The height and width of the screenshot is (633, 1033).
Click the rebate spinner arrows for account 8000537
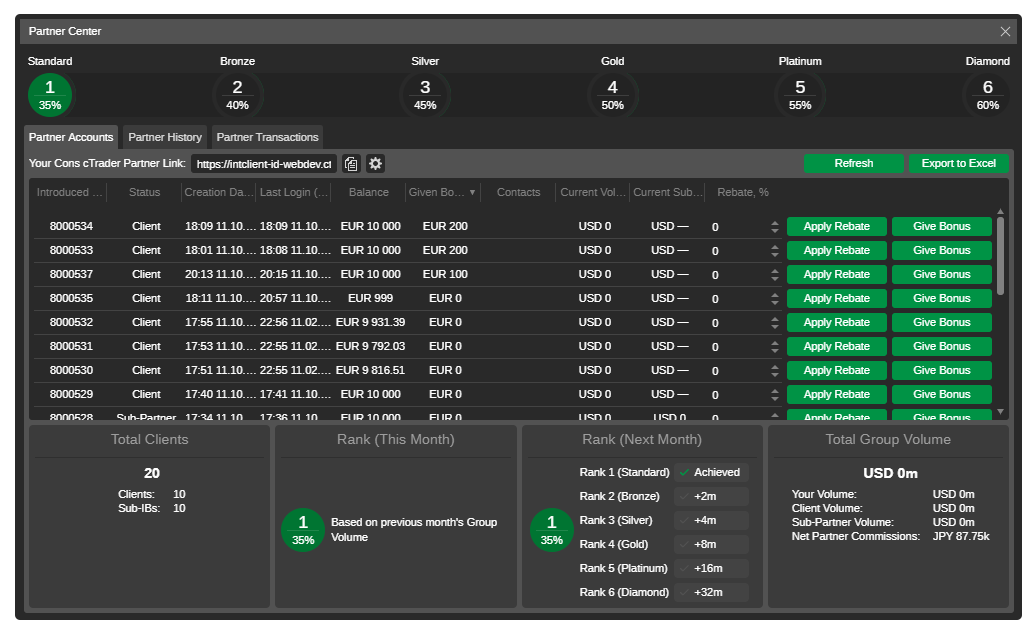tap(775, 275)
